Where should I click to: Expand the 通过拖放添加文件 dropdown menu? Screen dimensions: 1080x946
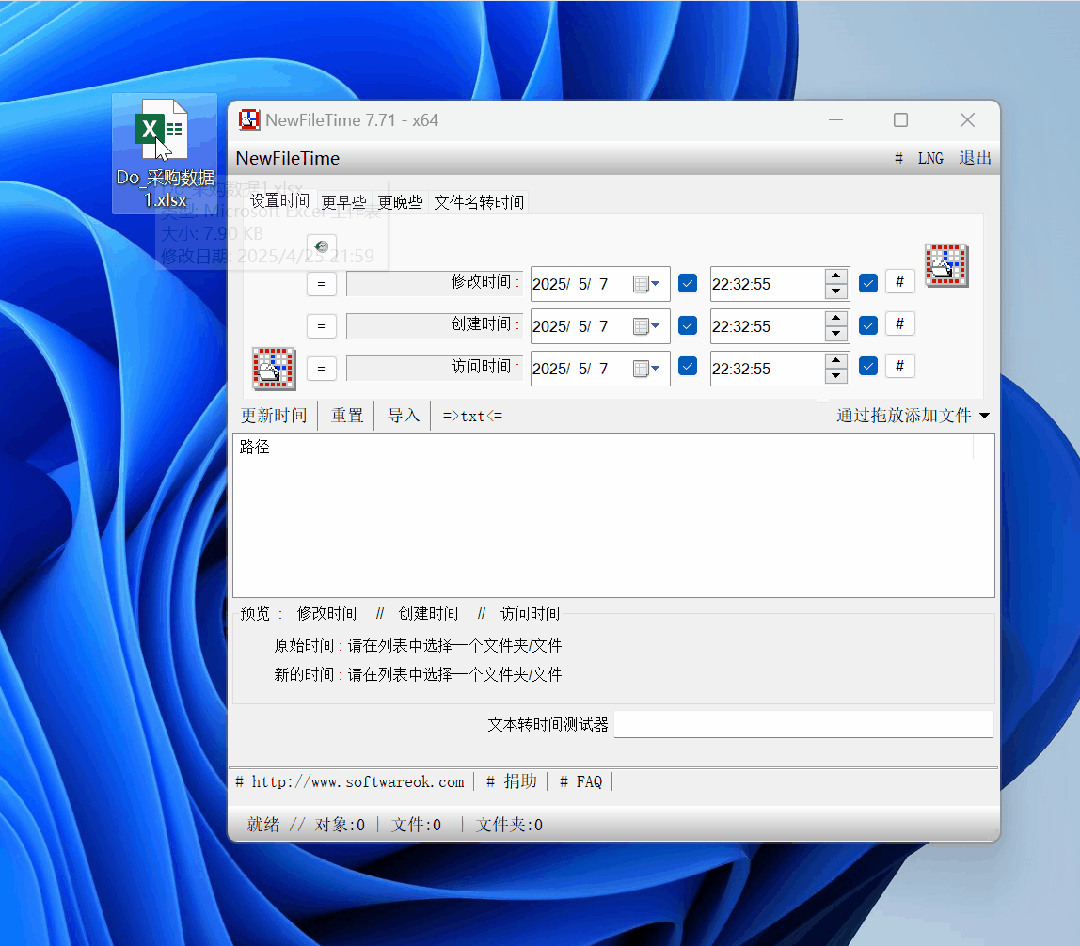[x=984, y=415]
